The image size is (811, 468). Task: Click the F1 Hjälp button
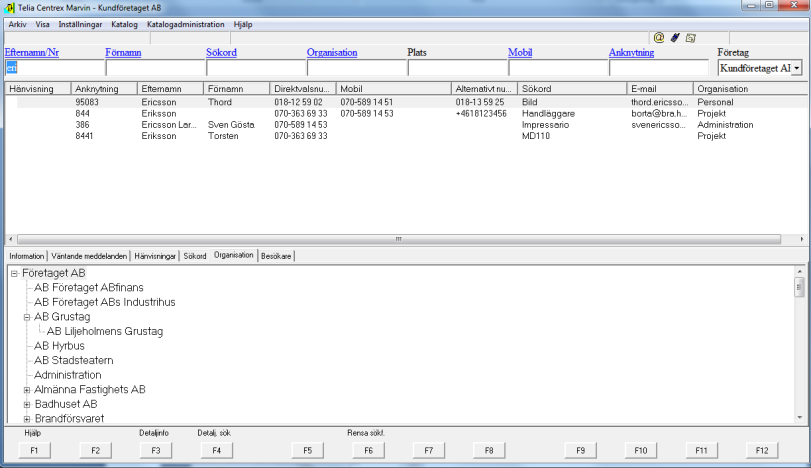[x=34, y=450]
